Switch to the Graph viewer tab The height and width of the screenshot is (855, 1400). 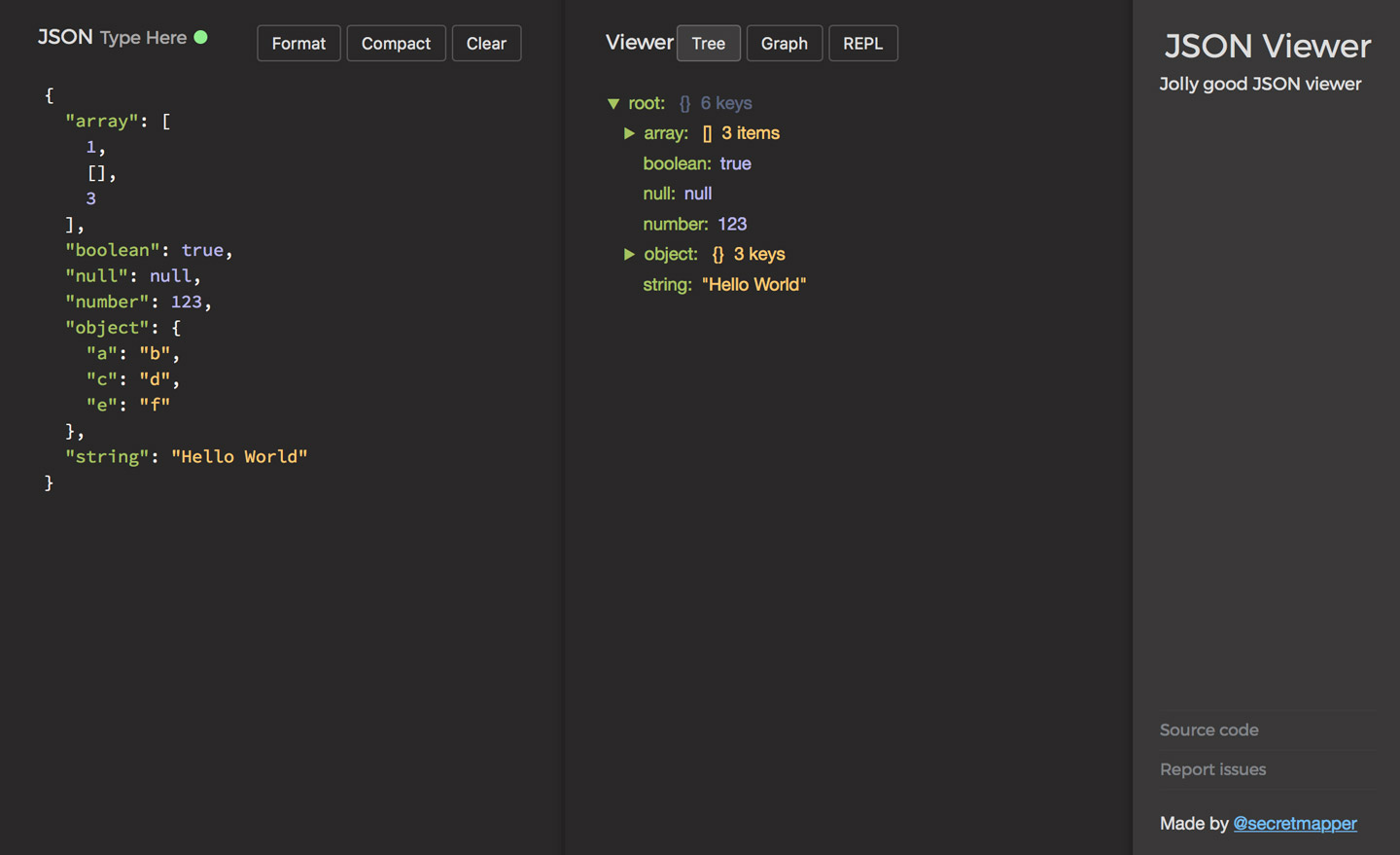pos(784,43)
